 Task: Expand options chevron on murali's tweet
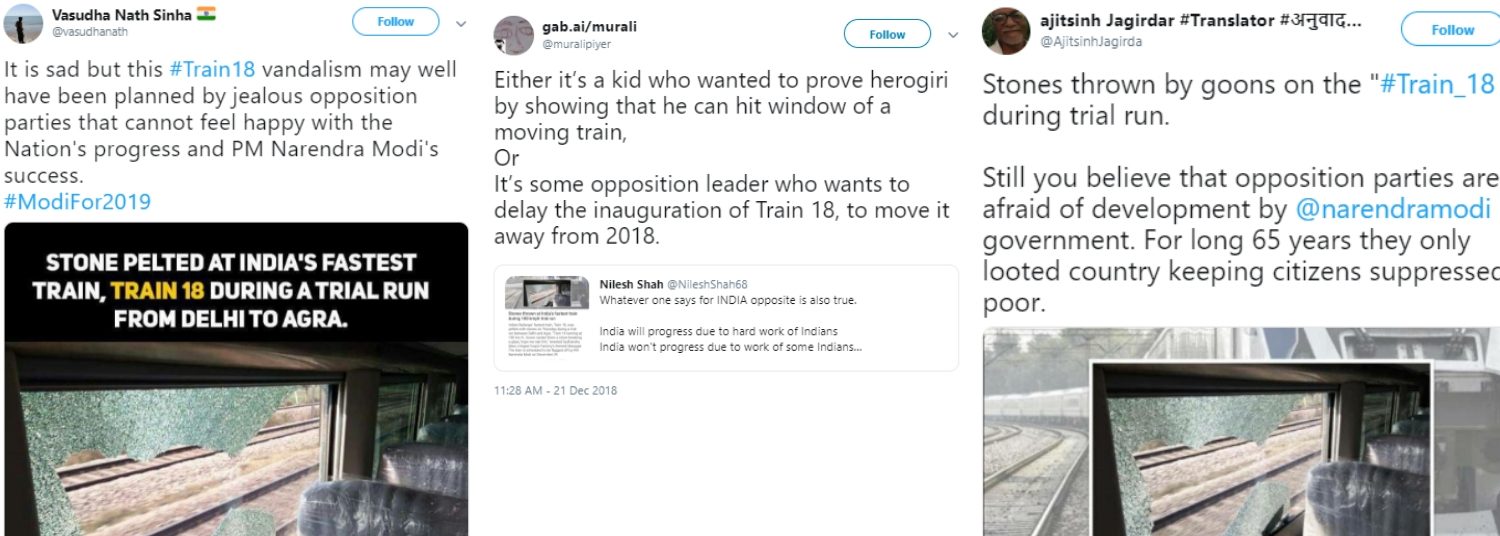coord(953,35)
